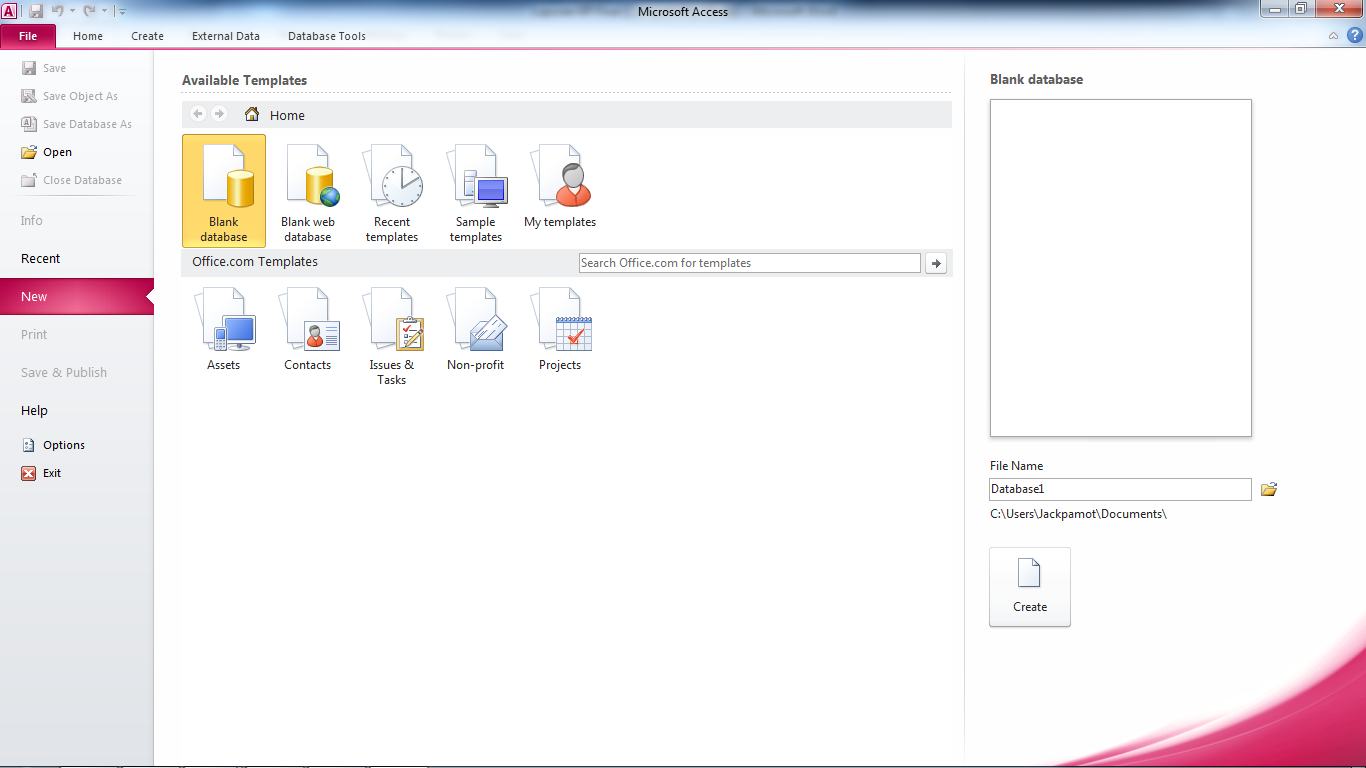Click the Search Office.com for templates field
Viewport: 1366px width, 768px height.
point(750,263)
